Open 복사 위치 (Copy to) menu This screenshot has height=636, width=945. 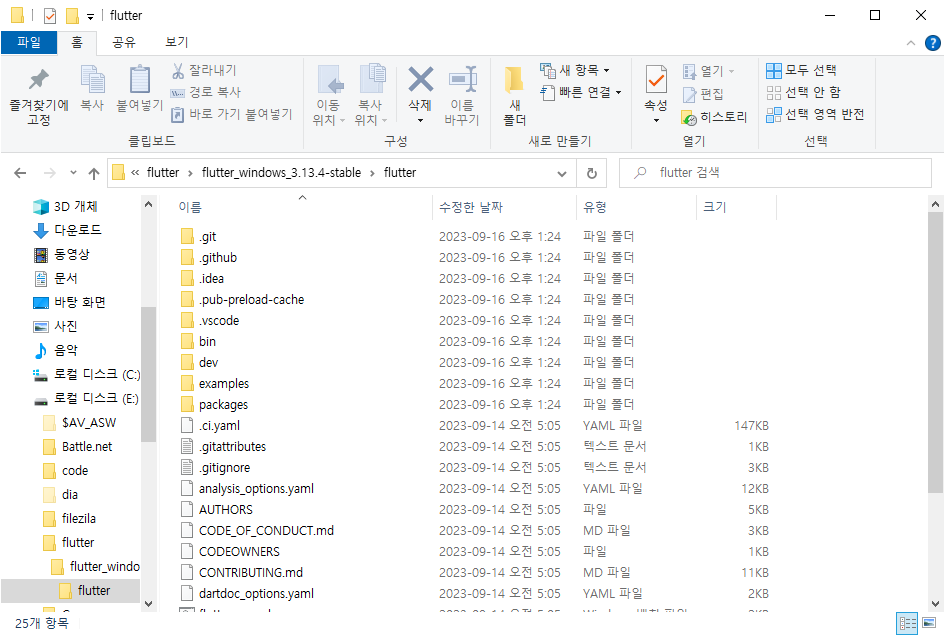tap(371, 95)
